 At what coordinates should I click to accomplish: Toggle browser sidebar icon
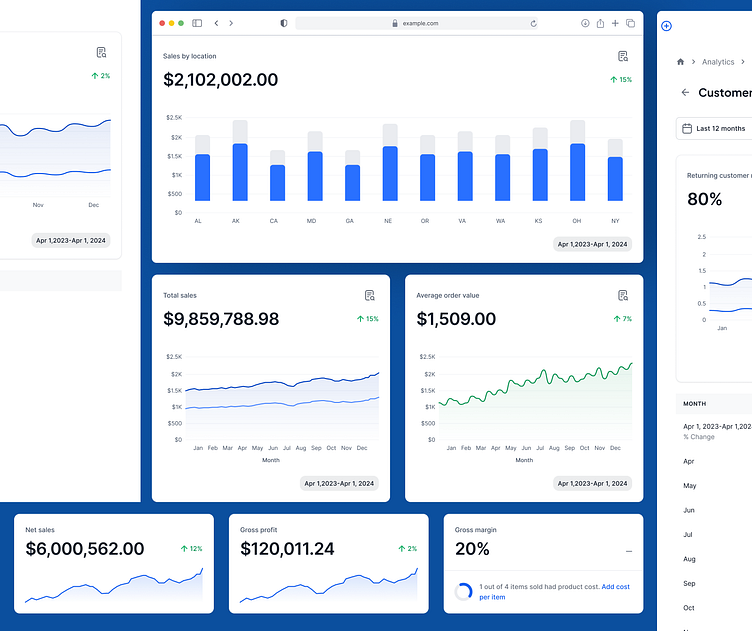pyautogui.click(x=197, y=23)
